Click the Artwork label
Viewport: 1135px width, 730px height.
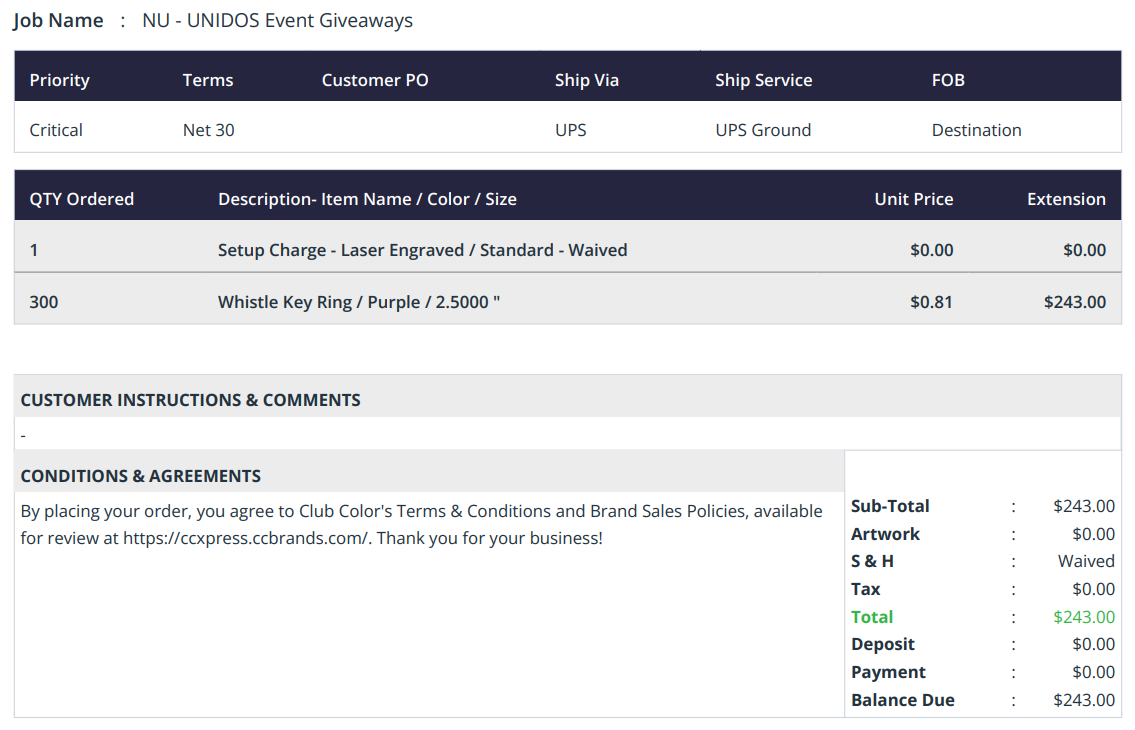[x=885, y=534]
